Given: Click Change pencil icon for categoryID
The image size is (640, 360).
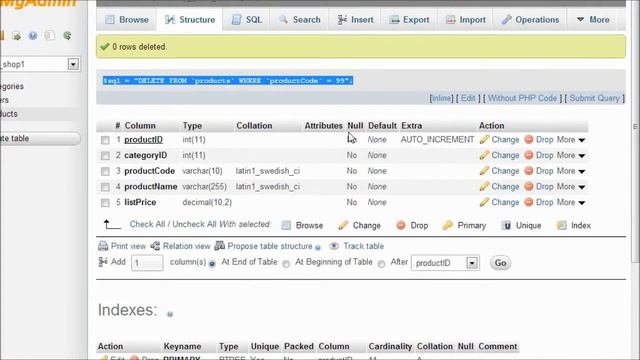Looking at the screenshot, I should (484, 155).
